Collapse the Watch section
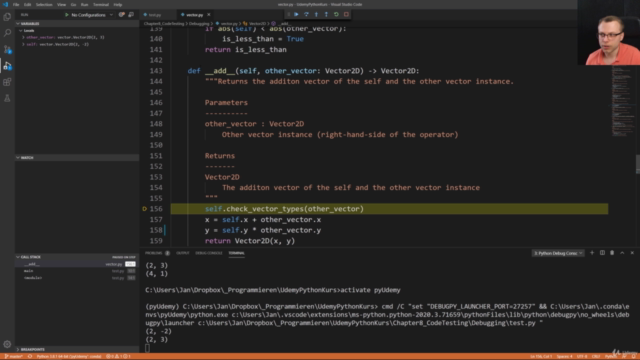 pyautogui.click(x=78, y=158)
